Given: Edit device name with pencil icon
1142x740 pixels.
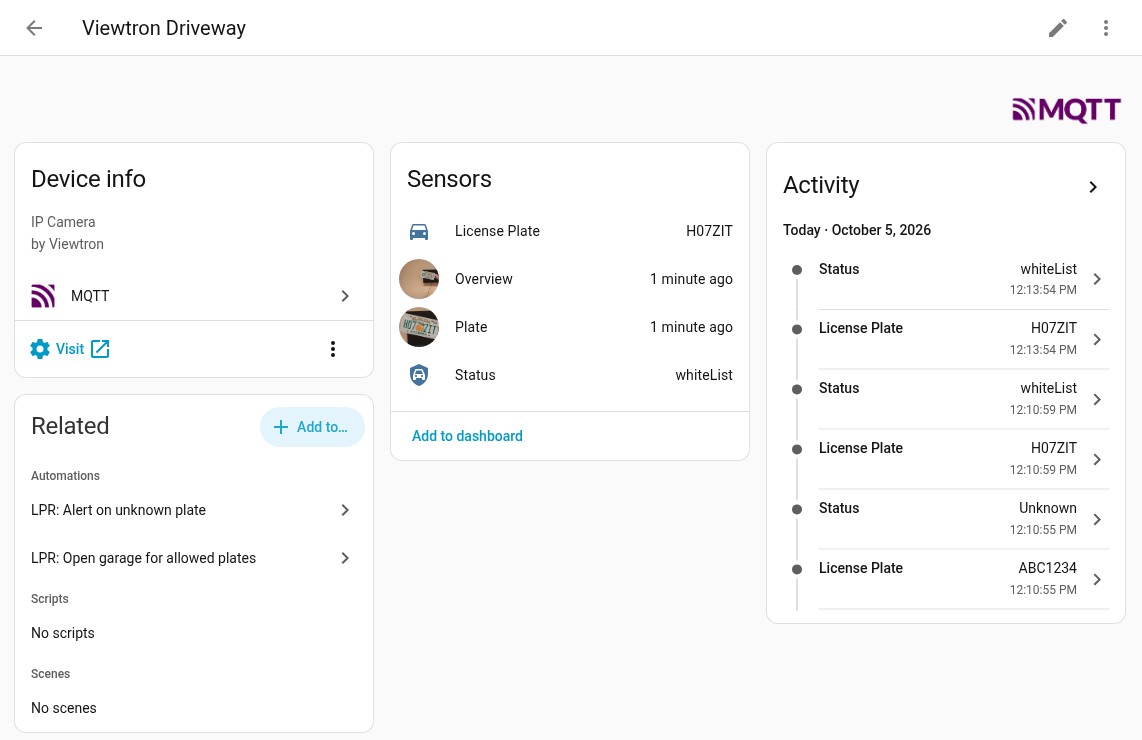Looking at the screenshot, I should (1058, 28).
